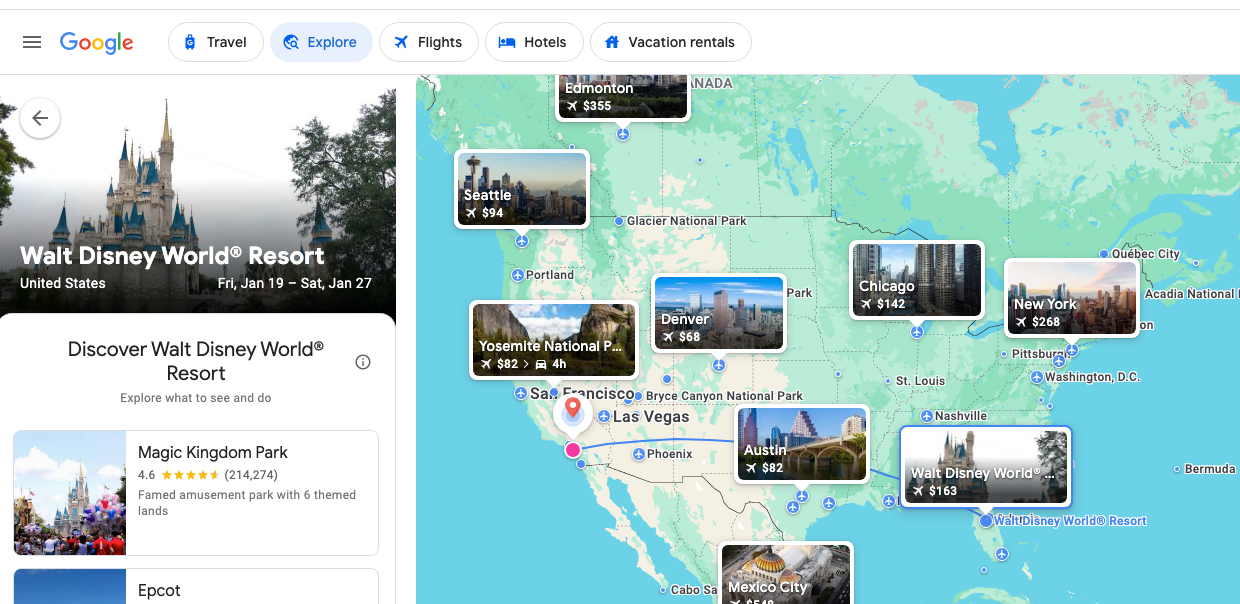Image resolution: width=1240 pixels, height=604 pixels.
Task: Click the Las Vegas airport marker
Action: pyautogui.click(x=604, y=417)
